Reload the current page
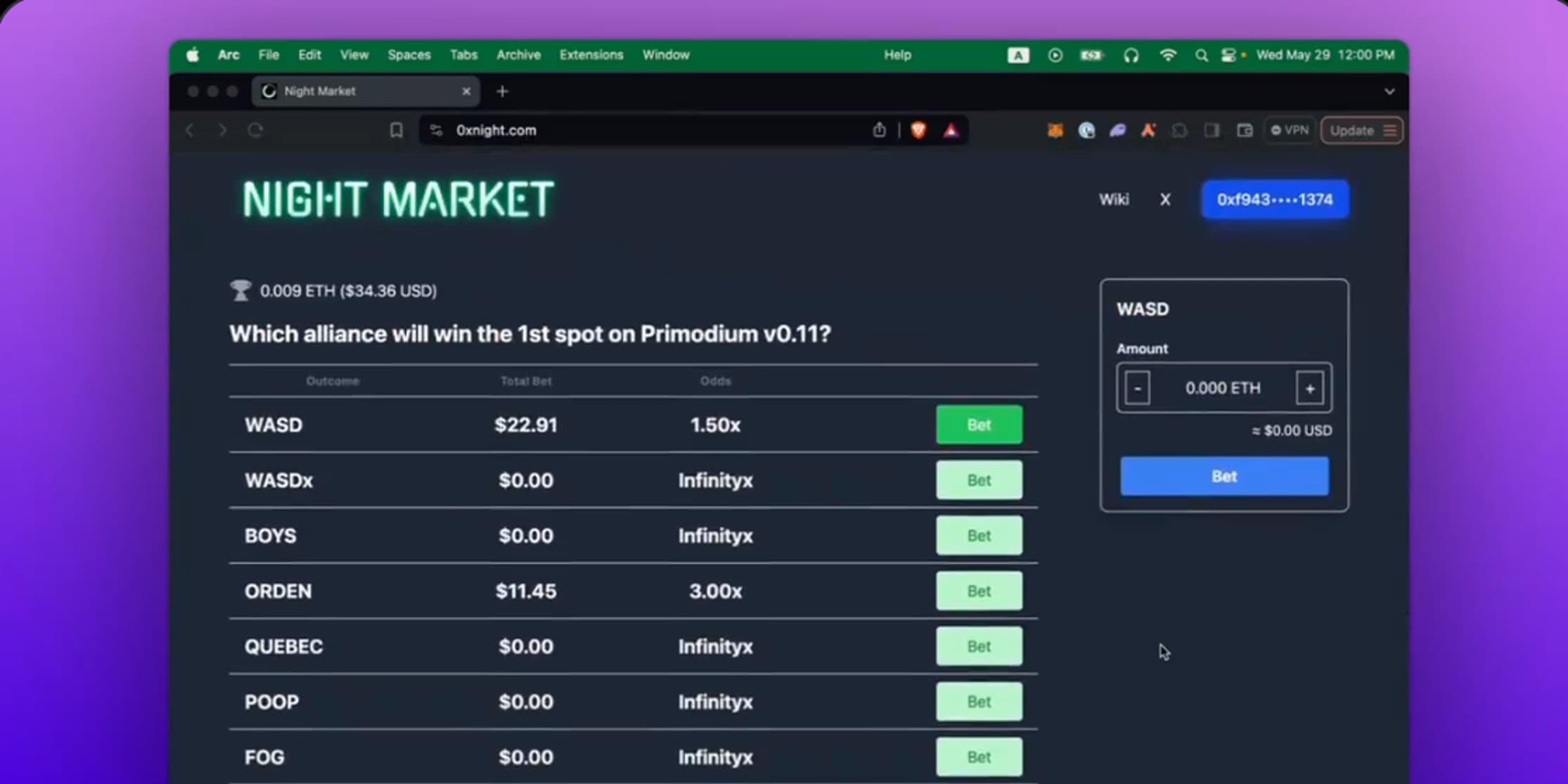Viewport: 1568px width, 784px height. coord(255,130)
